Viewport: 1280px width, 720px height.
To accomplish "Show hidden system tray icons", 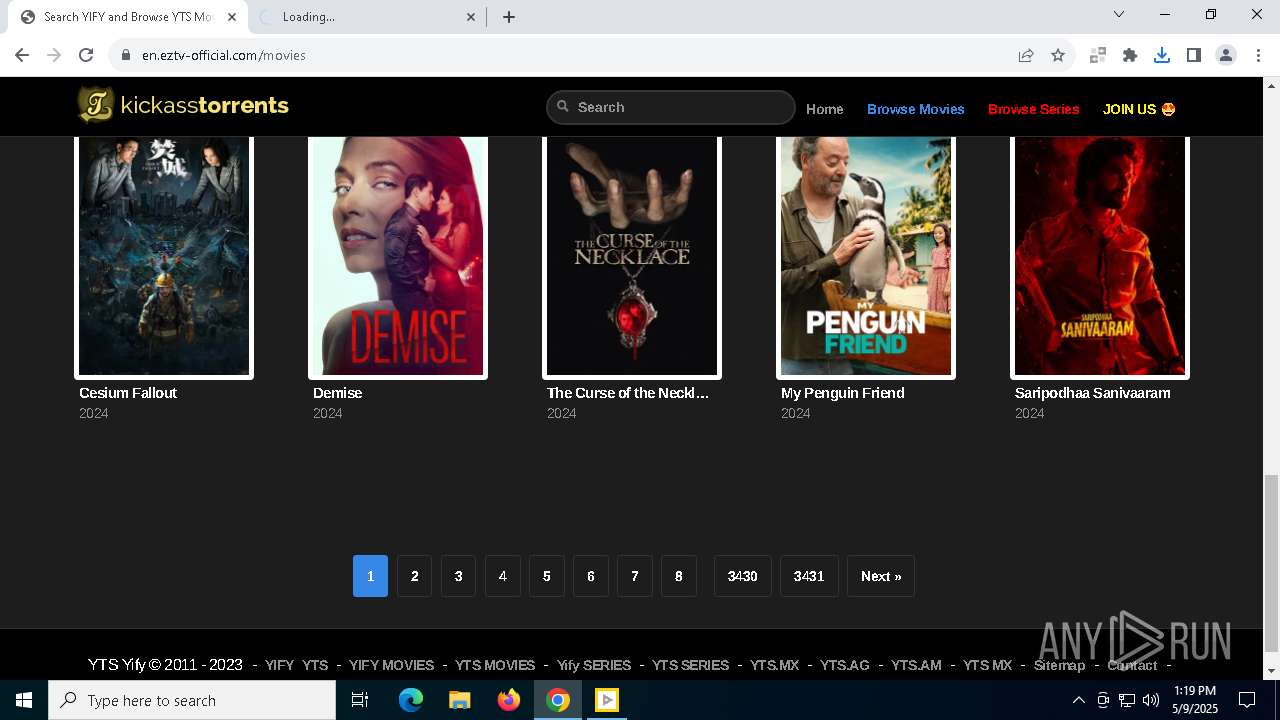I will pyautogui.click(x=1078, y=700).
